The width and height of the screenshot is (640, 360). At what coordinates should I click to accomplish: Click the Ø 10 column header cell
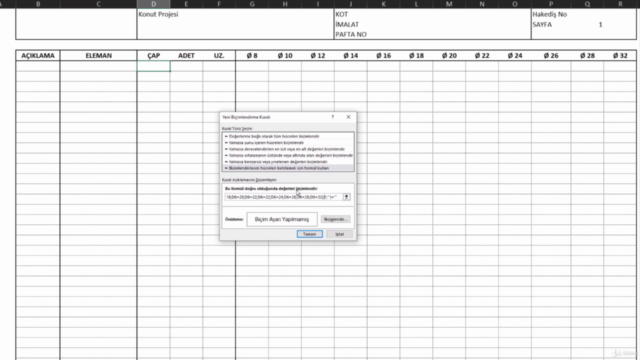coord(285,56)
